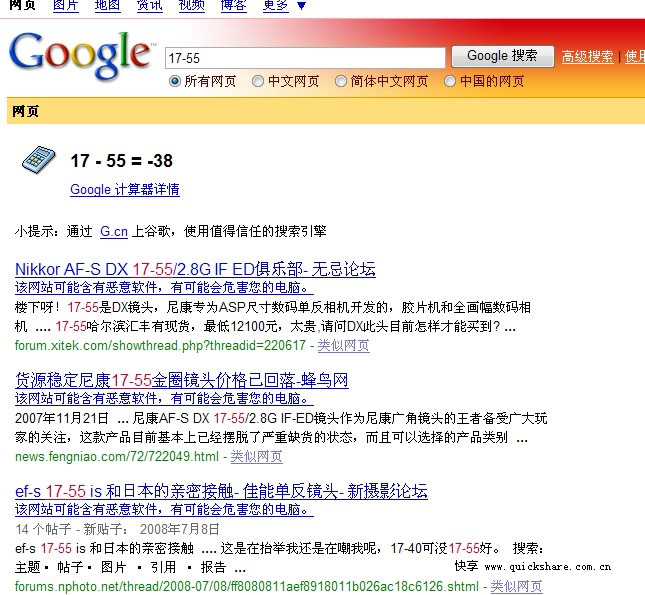The image size is (645, 595).
Task: Click the forum.xitek.com URL text
Action: click(160, 345)
